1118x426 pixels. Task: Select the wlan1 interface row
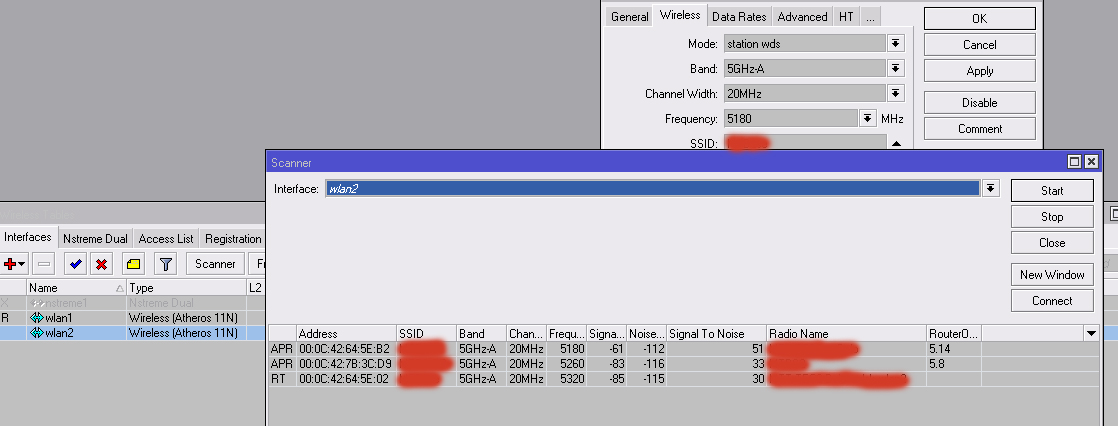point(133,318)
